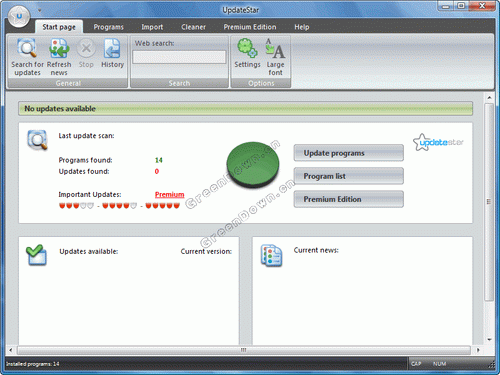Click the NUM indicator in status bar
The image size is (500, 375).
click(439, 364)
